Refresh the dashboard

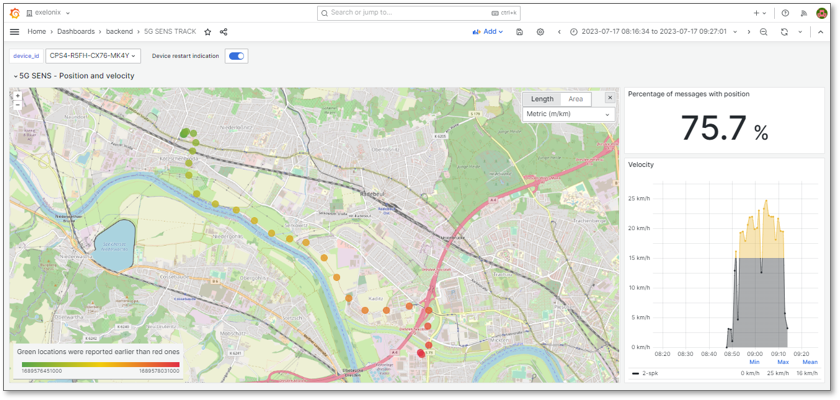coord(784,32)
